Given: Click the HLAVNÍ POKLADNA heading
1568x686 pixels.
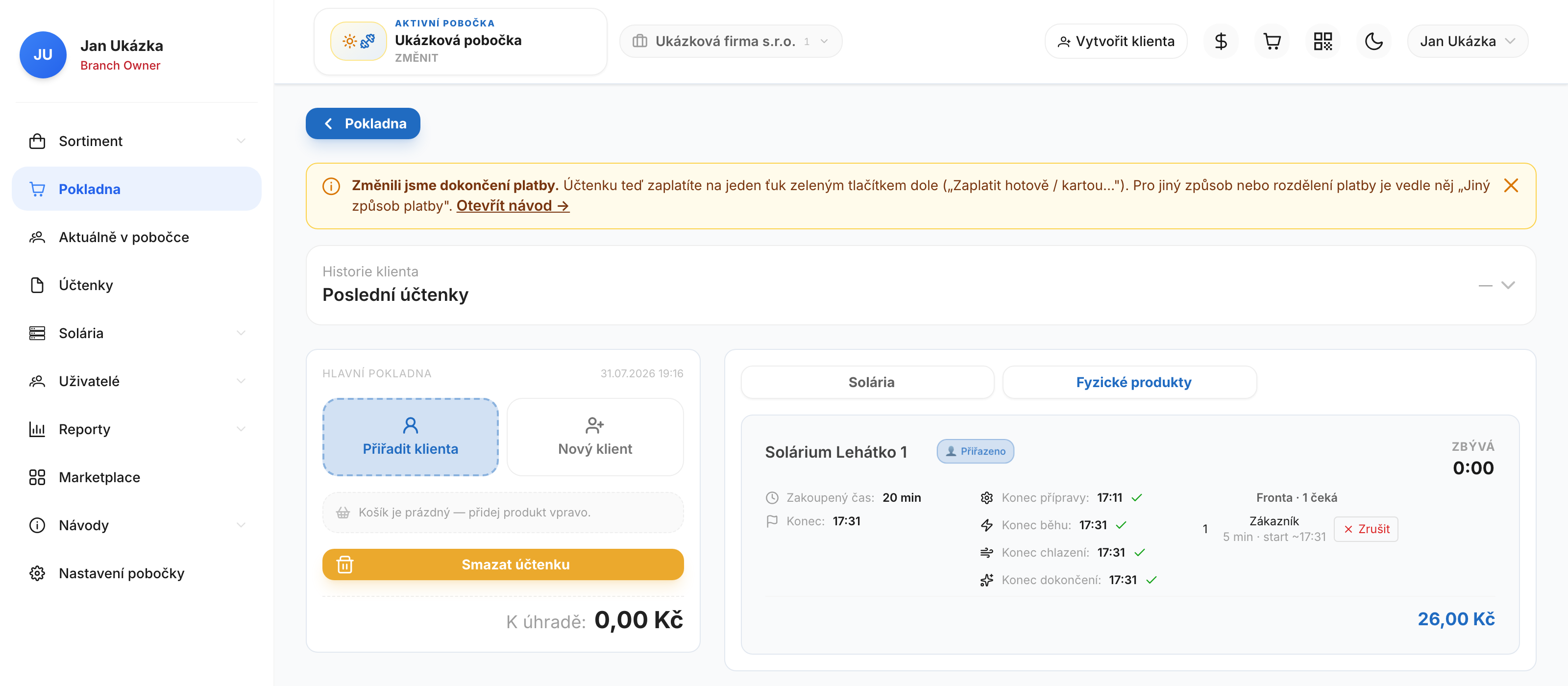Looking at the screenshot, I should tap(377, 374).
